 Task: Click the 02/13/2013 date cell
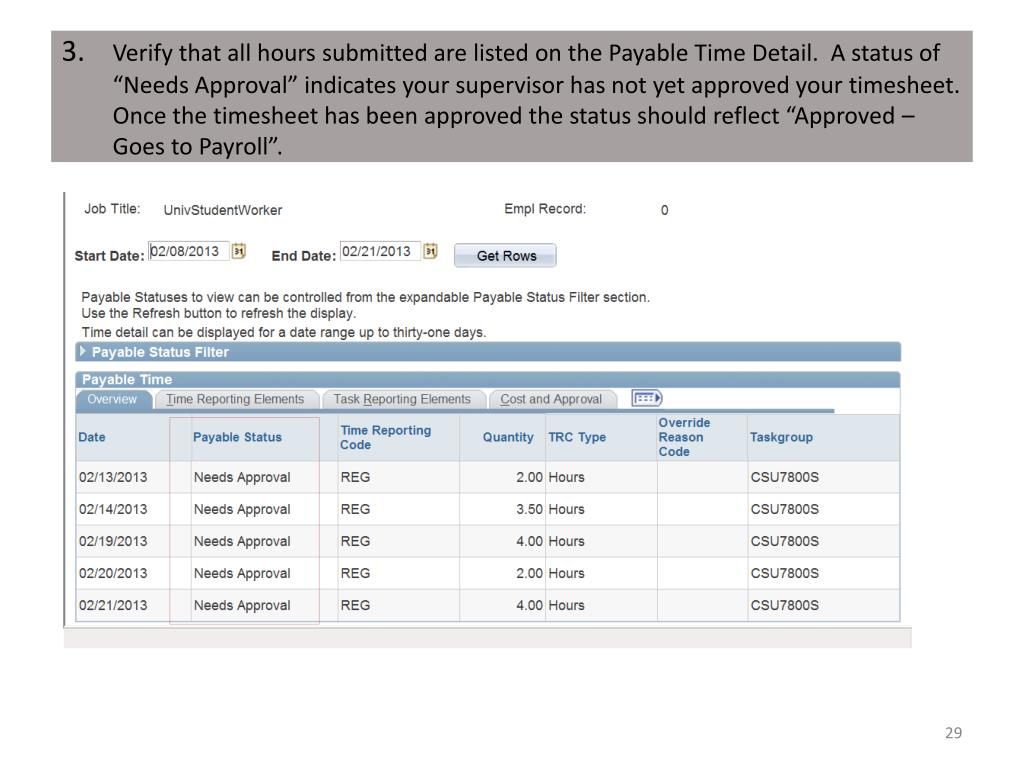pyautogui.click(x=113, y=477)
